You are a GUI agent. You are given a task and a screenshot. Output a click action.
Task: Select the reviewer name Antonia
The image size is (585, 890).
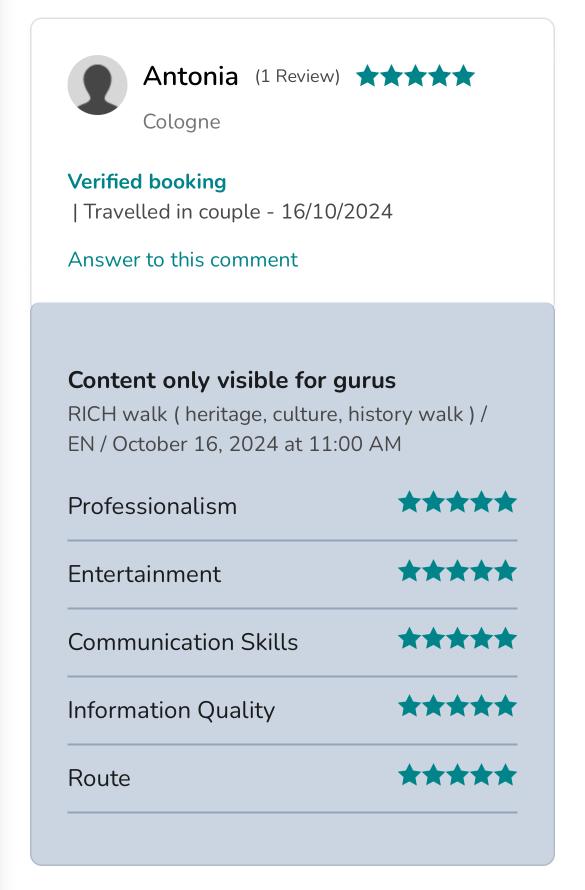[x=191, y=76]
